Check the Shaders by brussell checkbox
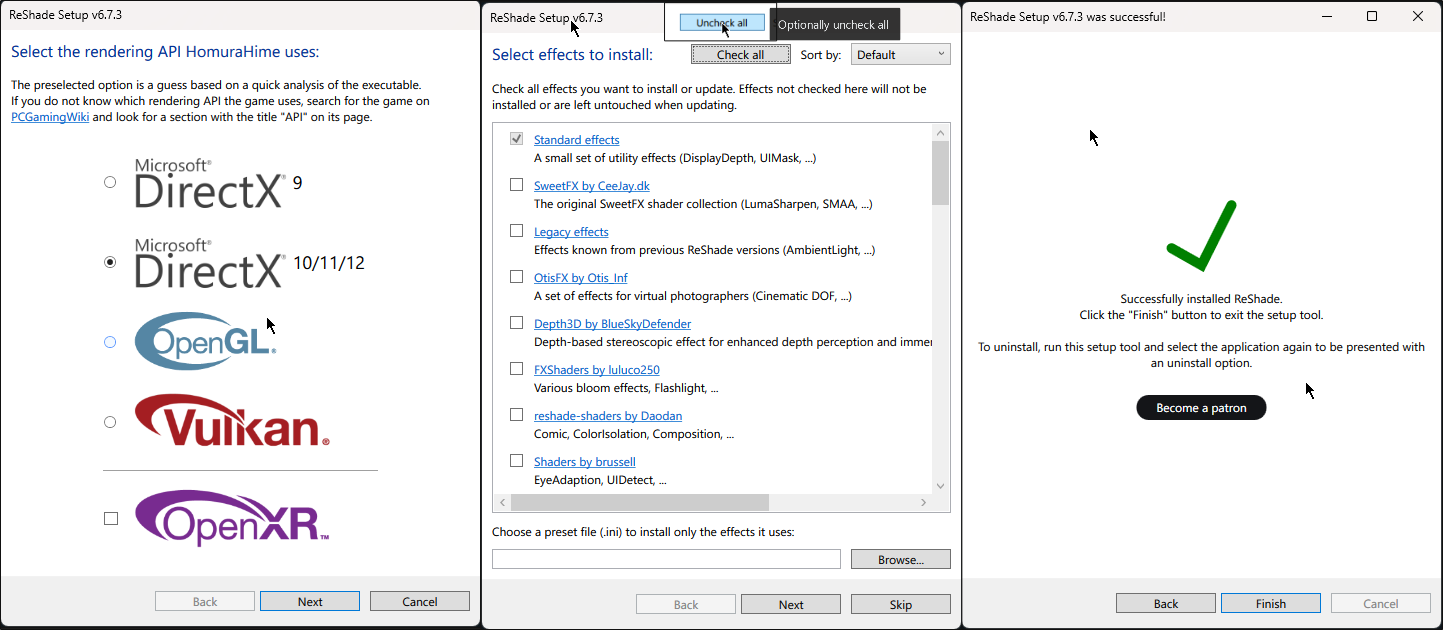1443x630 pixels. [x=517, y=461]
